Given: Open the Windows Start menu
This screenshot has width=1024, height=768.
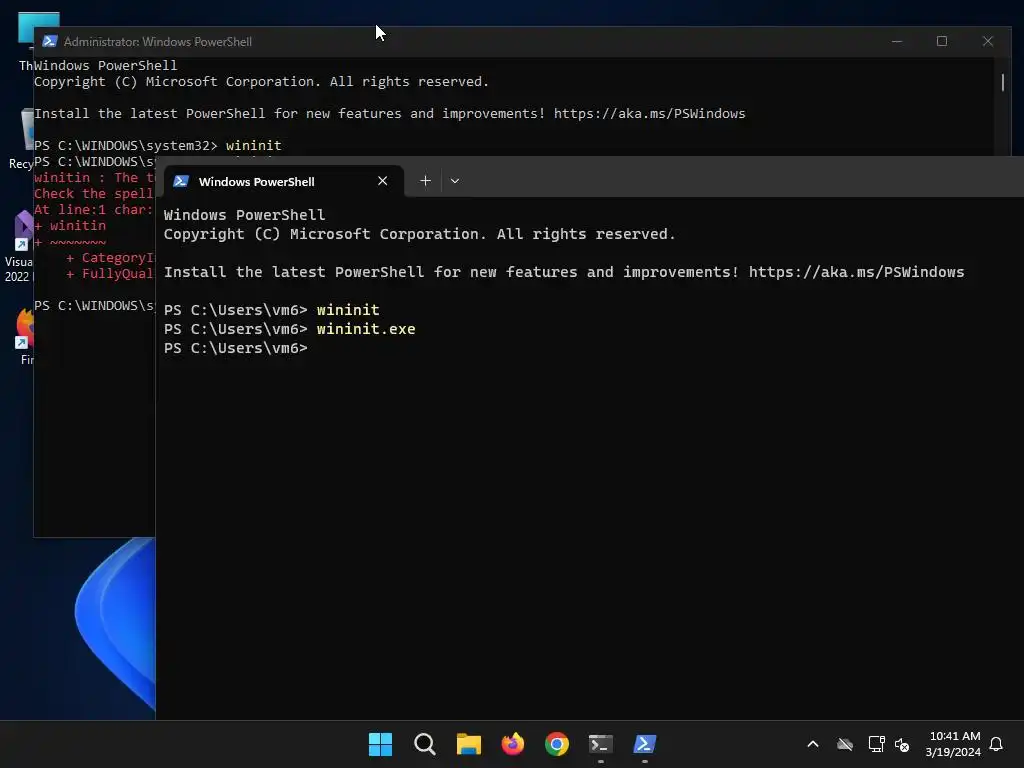Looking at the screenshot, I should coord(381,744).
